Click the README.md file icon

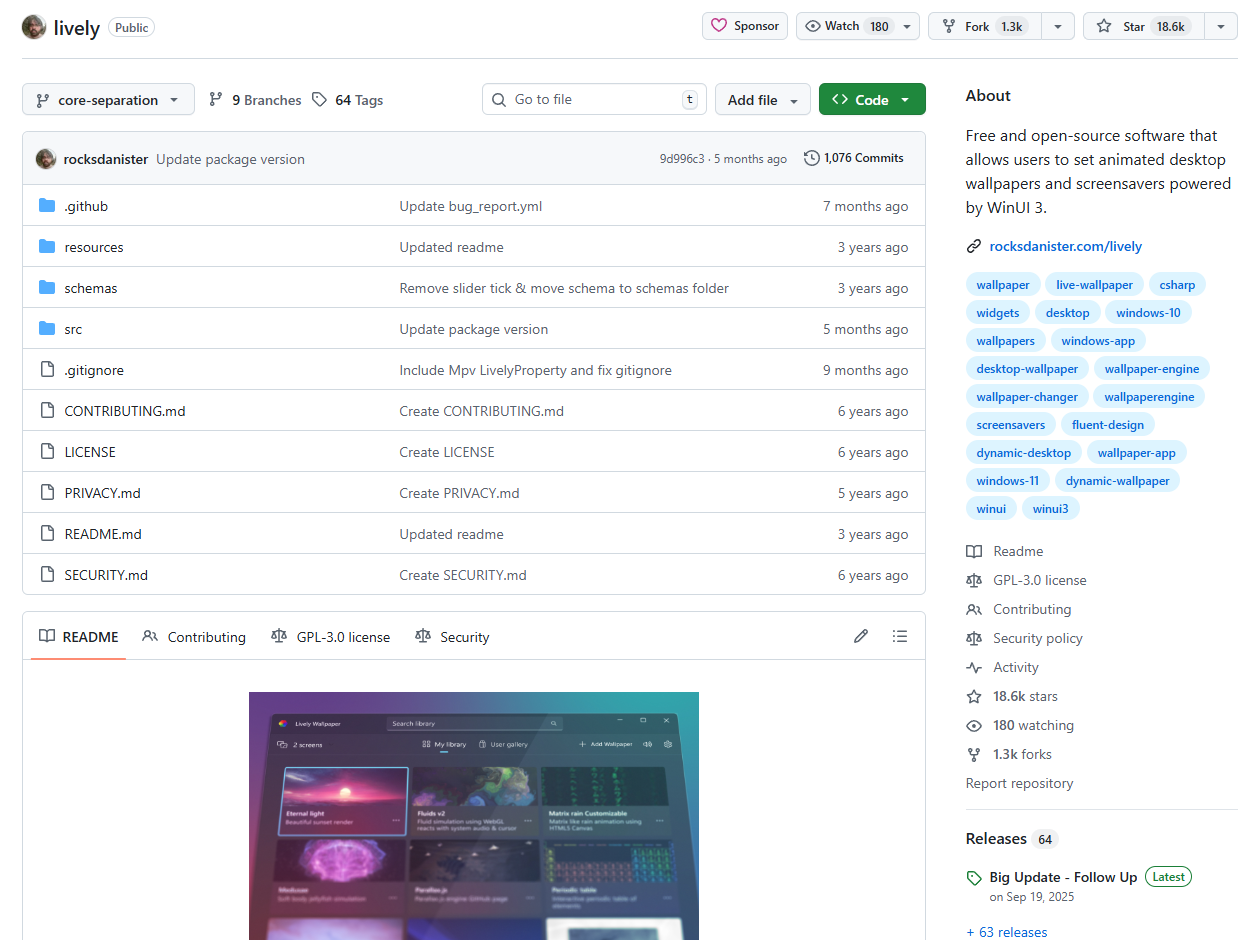tap(47, 534)
